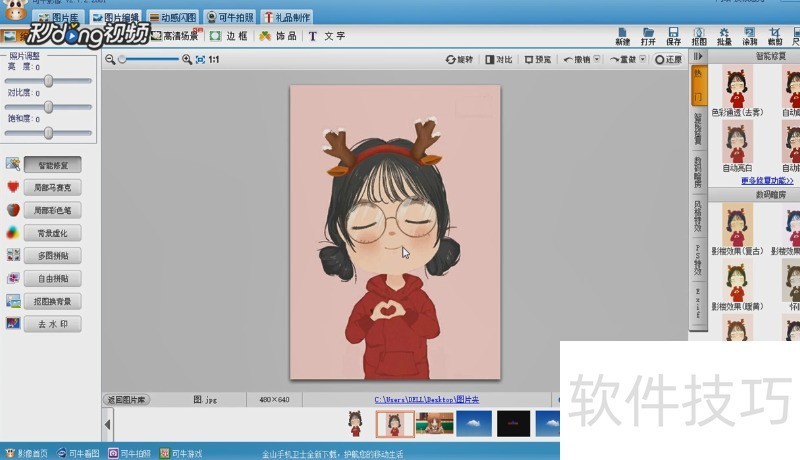Select the 热门 vertical tab

pos(698,85)
